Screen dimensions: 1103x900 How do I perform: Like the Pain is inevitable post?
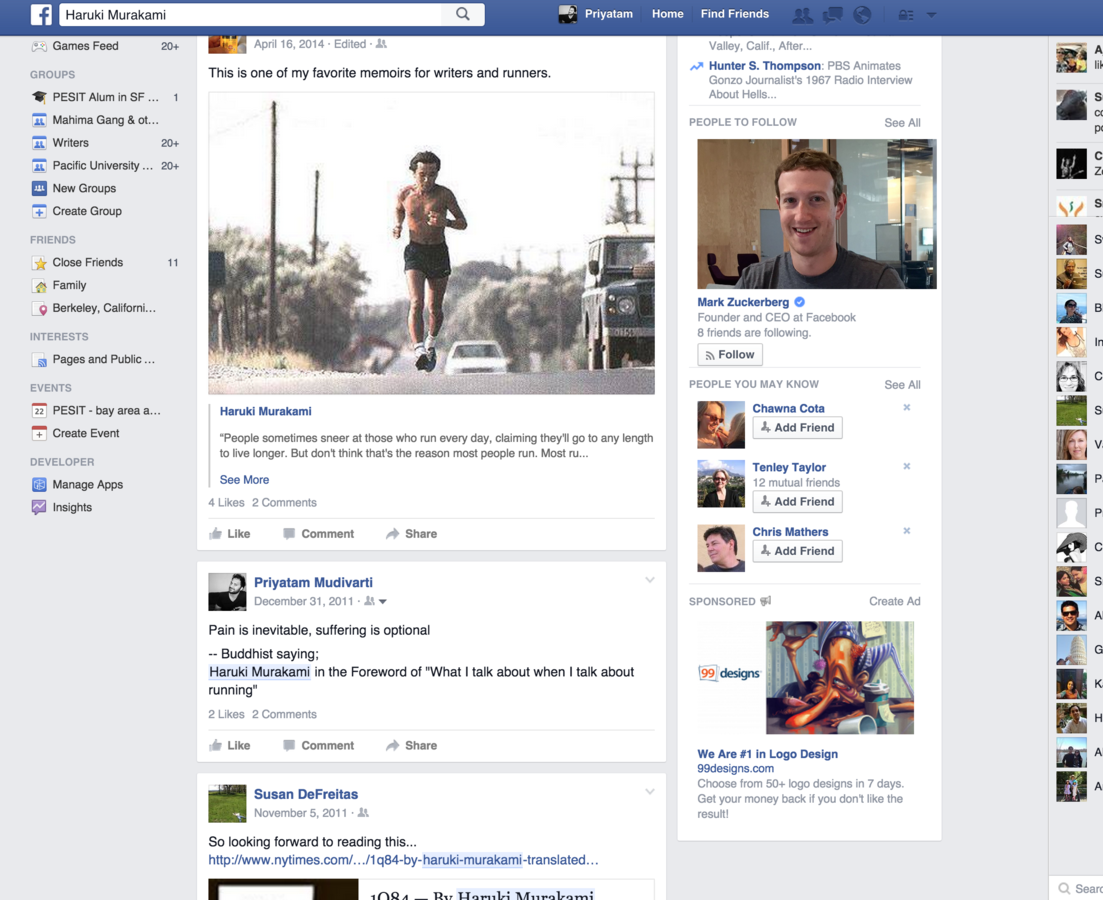229,745
